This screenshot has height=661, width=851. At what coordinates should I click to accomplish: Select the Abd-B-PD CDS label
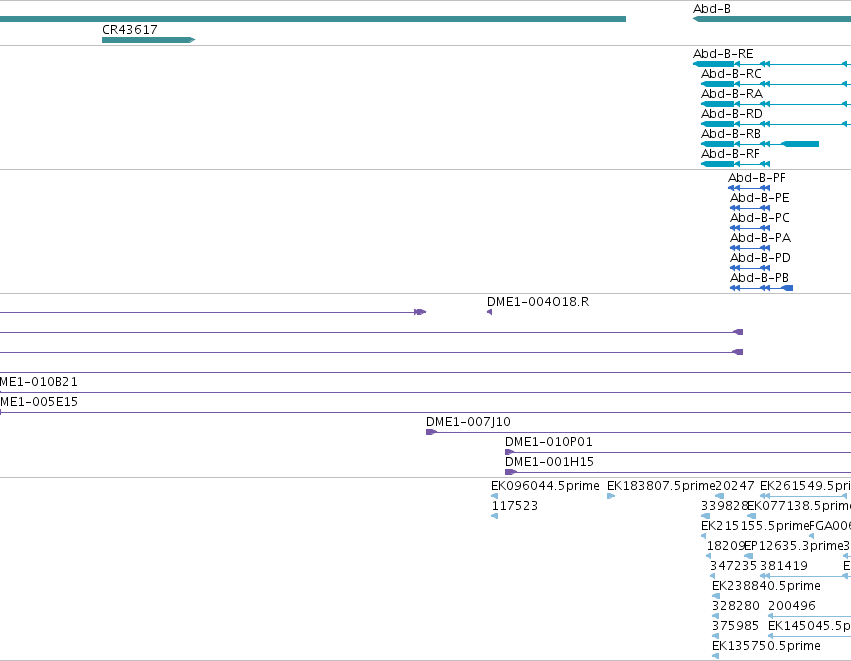click(760, 258)
